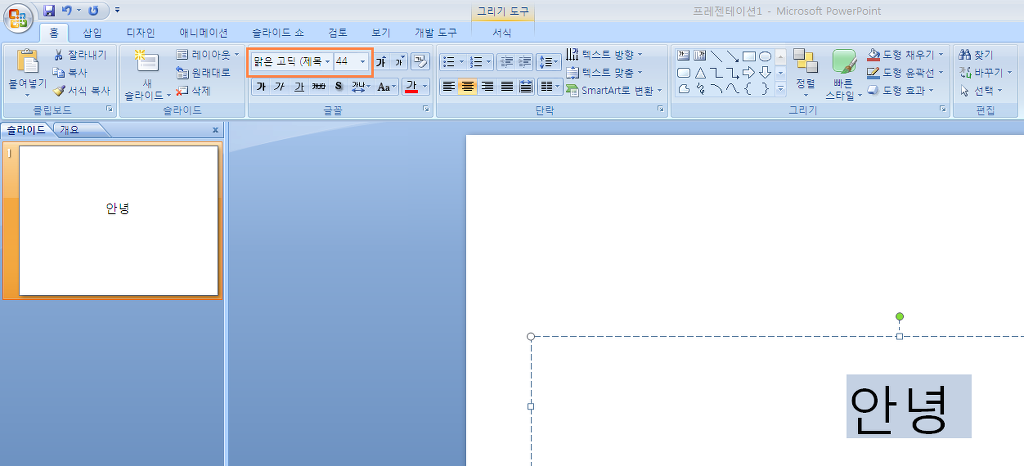Toggle italic formatting button
The height and width of the screenshot is (466, 1024).
coord(280,87)
